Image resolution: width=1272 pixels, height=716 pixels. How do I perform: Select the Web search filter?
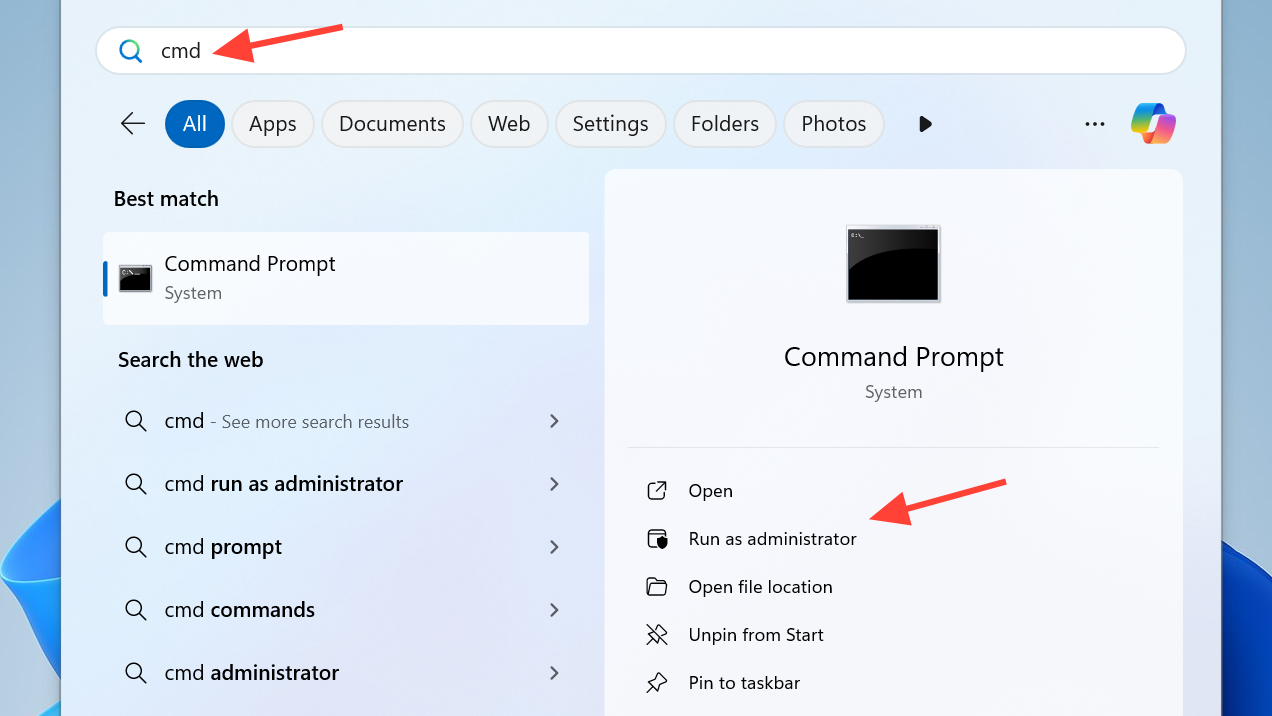click(509, 123)
